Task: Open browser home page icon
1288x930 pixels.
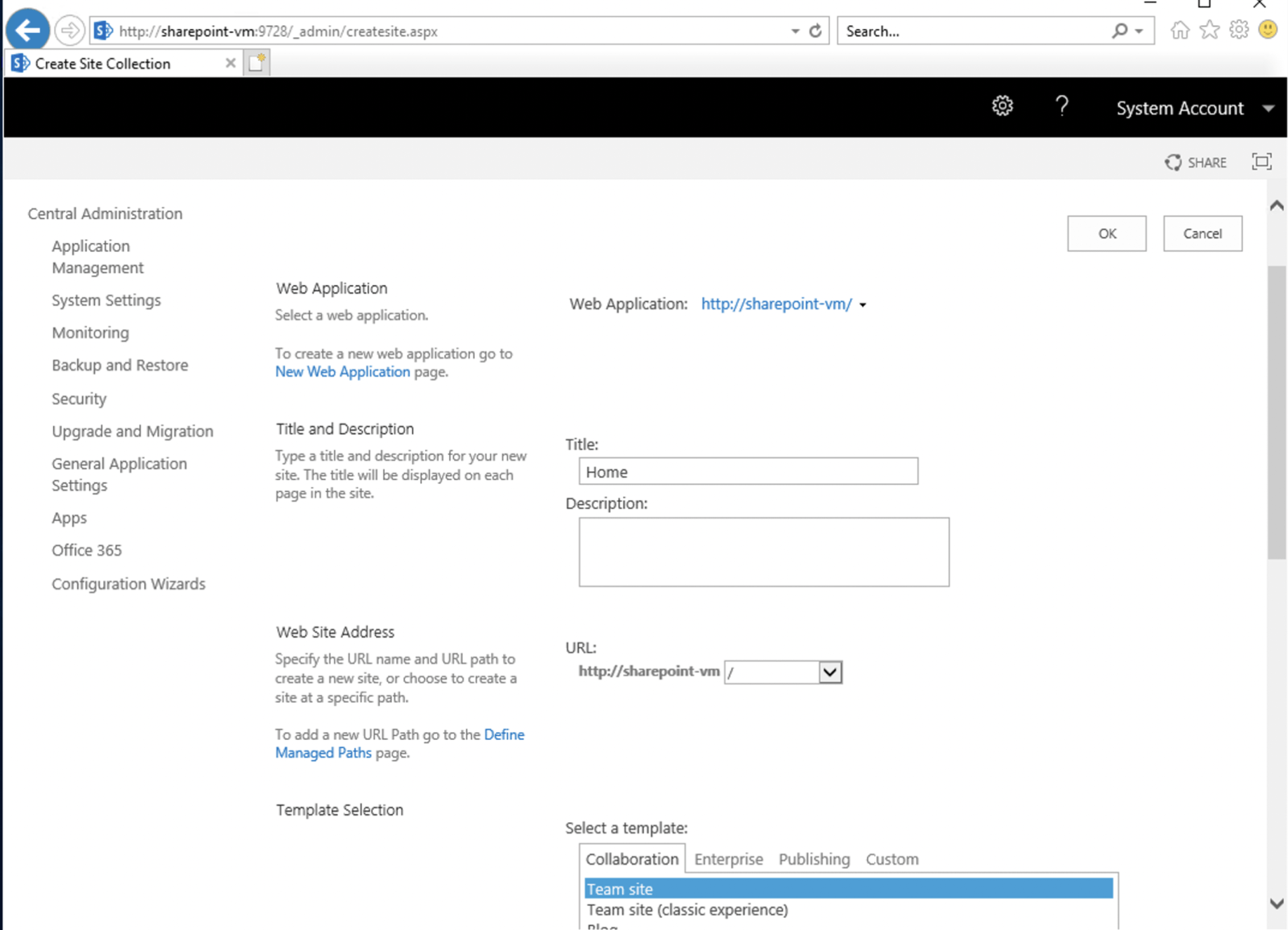Action: pos(1180,30)
